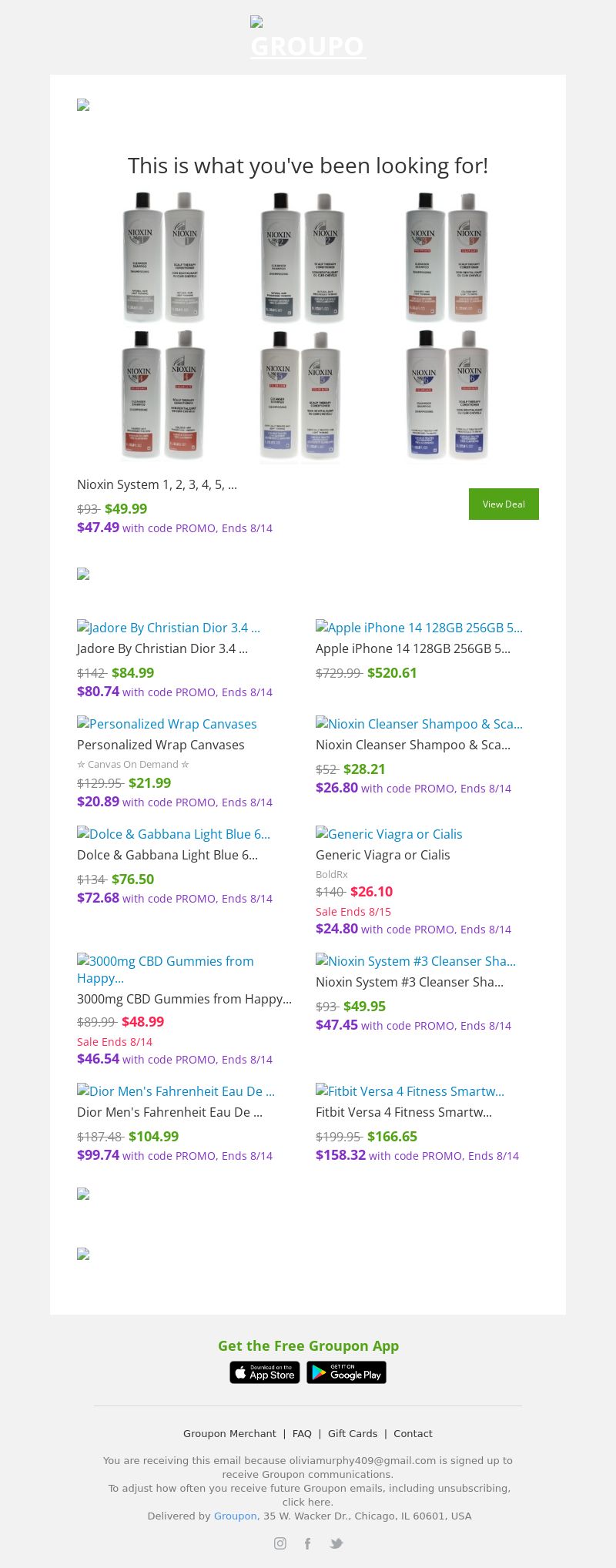Click the Groupon logo in the header
616x1568 pixels.
tap(308, 40)
